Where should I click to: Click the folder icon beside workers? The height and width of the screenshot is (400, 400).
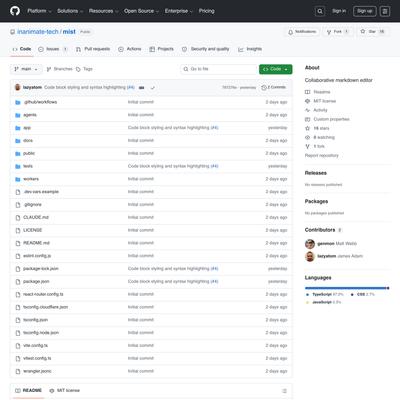pos(18,179)
